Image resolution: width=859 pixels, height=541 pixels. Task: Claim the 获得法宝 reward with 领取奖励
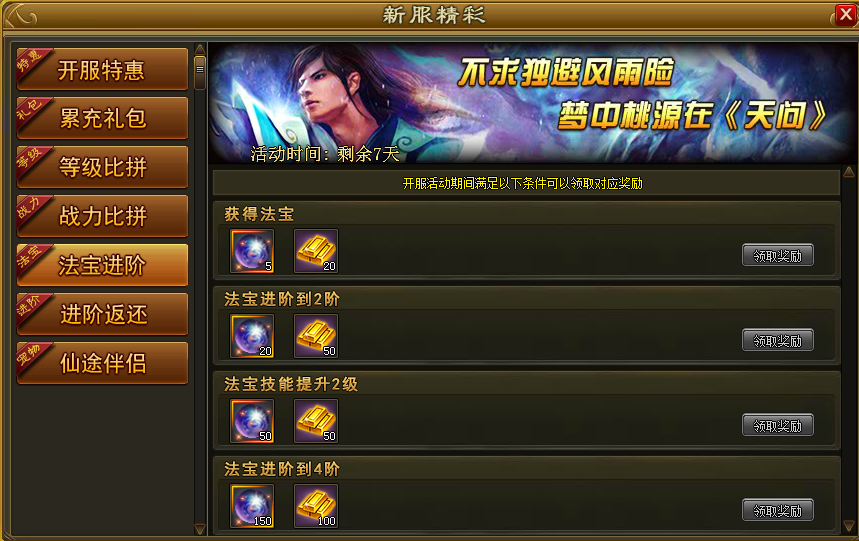click(778, 256)
